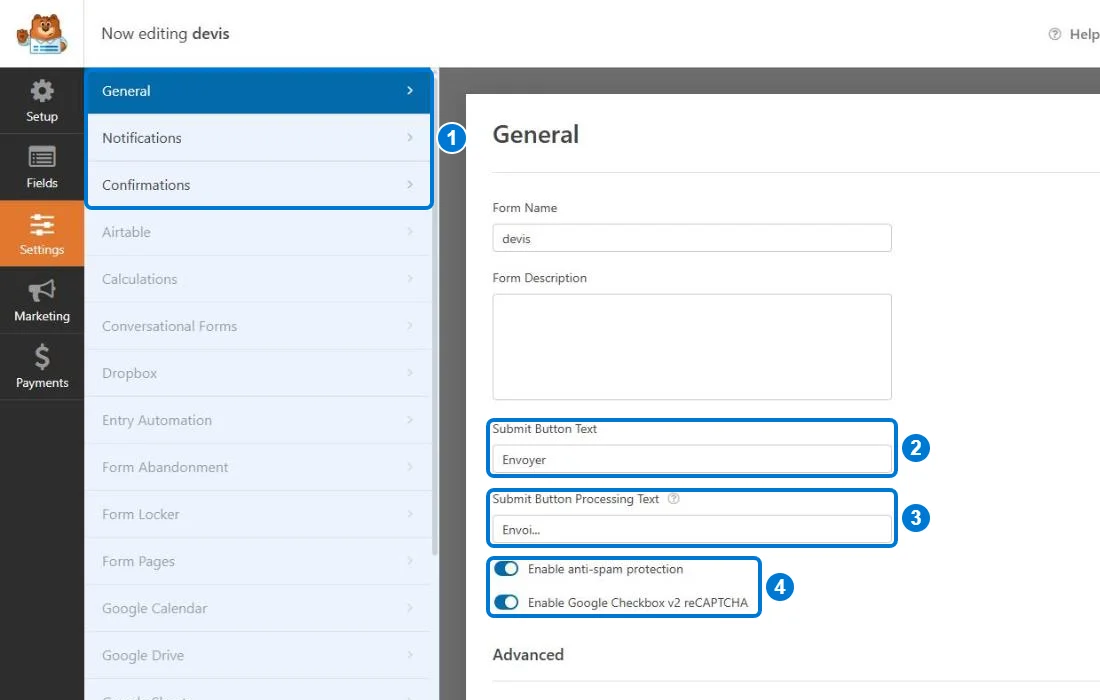Open the Google Calendar settings tab
This screenshot has width=1100, height=700.
(x=258, y=608)
